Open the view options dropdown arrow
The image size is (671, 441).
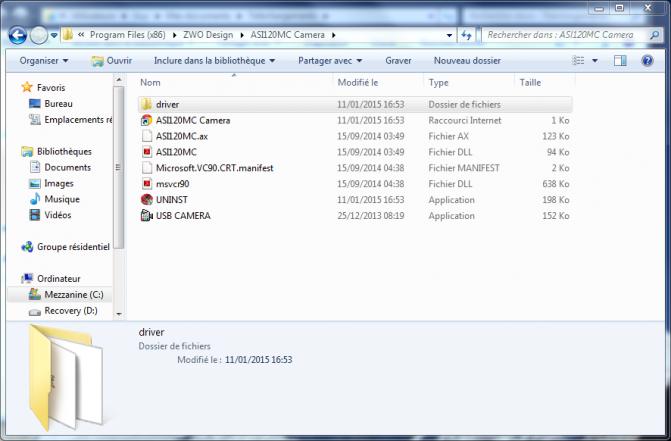594,61
